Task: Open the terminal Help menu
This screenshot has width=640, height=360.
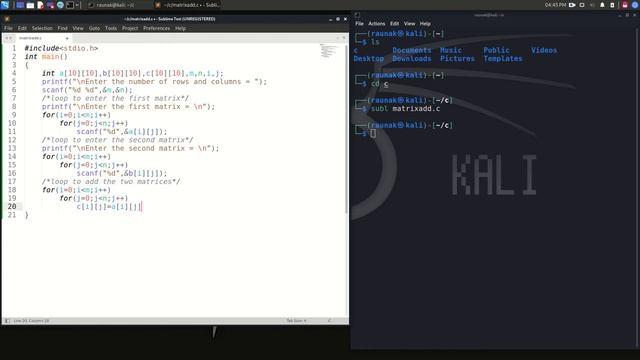Action: [x=425, y=24]
